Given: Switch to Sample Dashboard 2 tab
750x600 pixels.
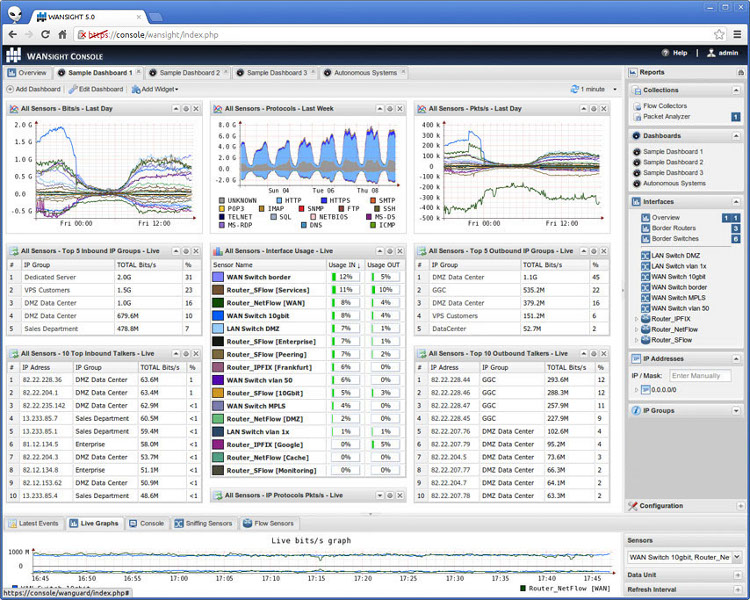Looking at the screenshot, I should [x=188, y=73].
